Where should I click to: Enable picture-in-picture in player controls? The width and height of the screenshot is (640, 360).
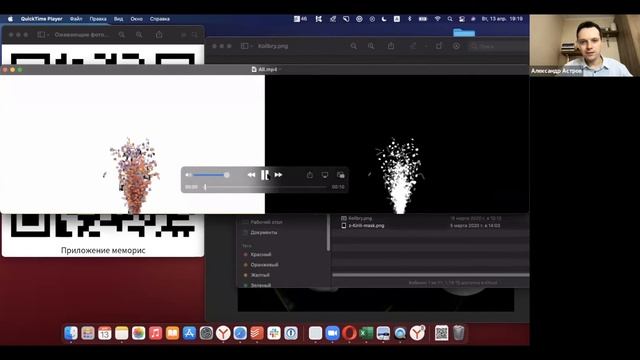(x=340, y=175)
